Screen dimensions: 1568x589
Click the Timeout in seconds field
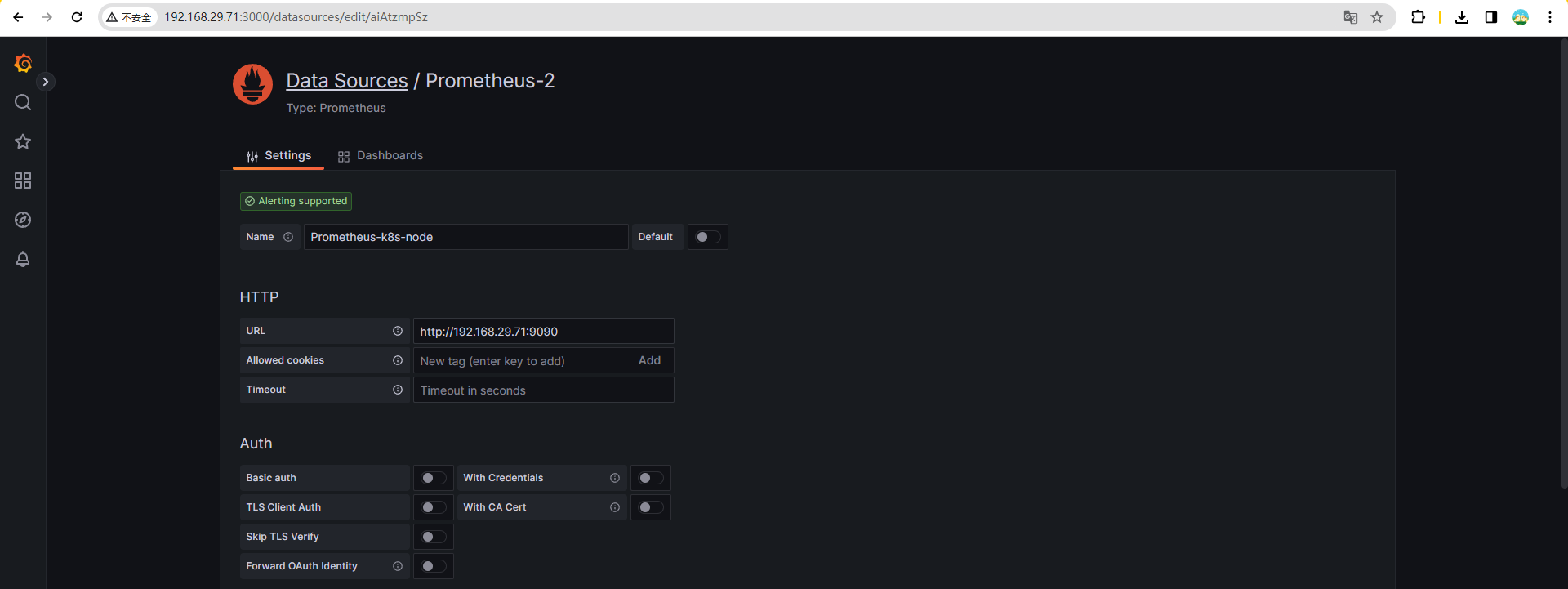543,390
